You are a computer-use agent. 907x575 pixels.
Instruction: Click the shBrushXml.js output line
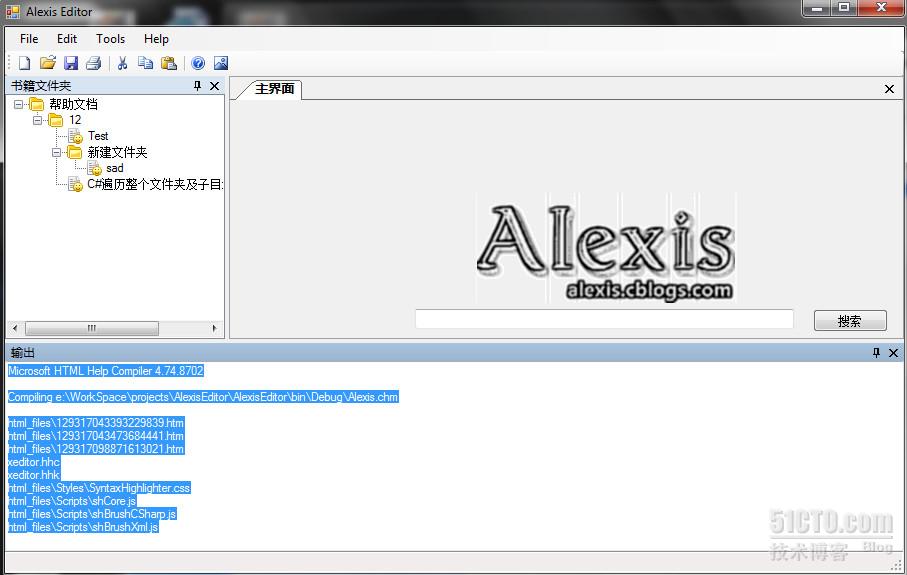pos(83,527)
